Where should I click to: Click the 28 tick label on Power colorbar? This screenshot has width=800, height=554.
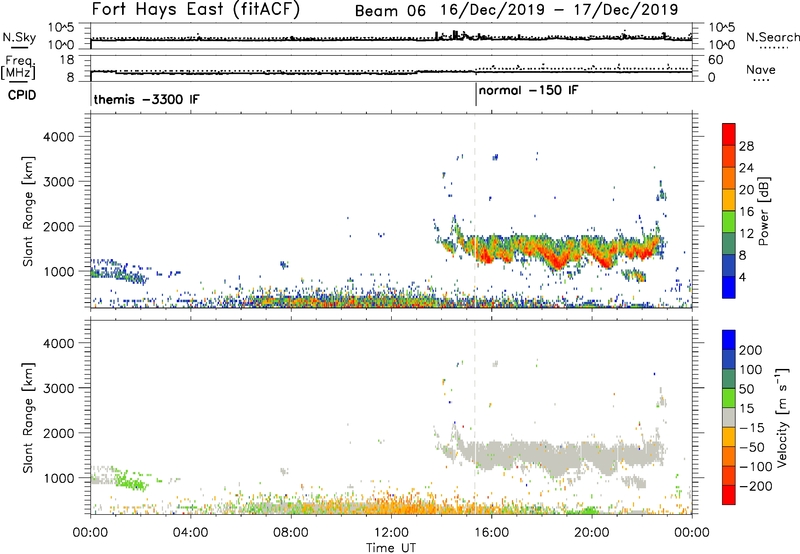click(x=746, y=146)
